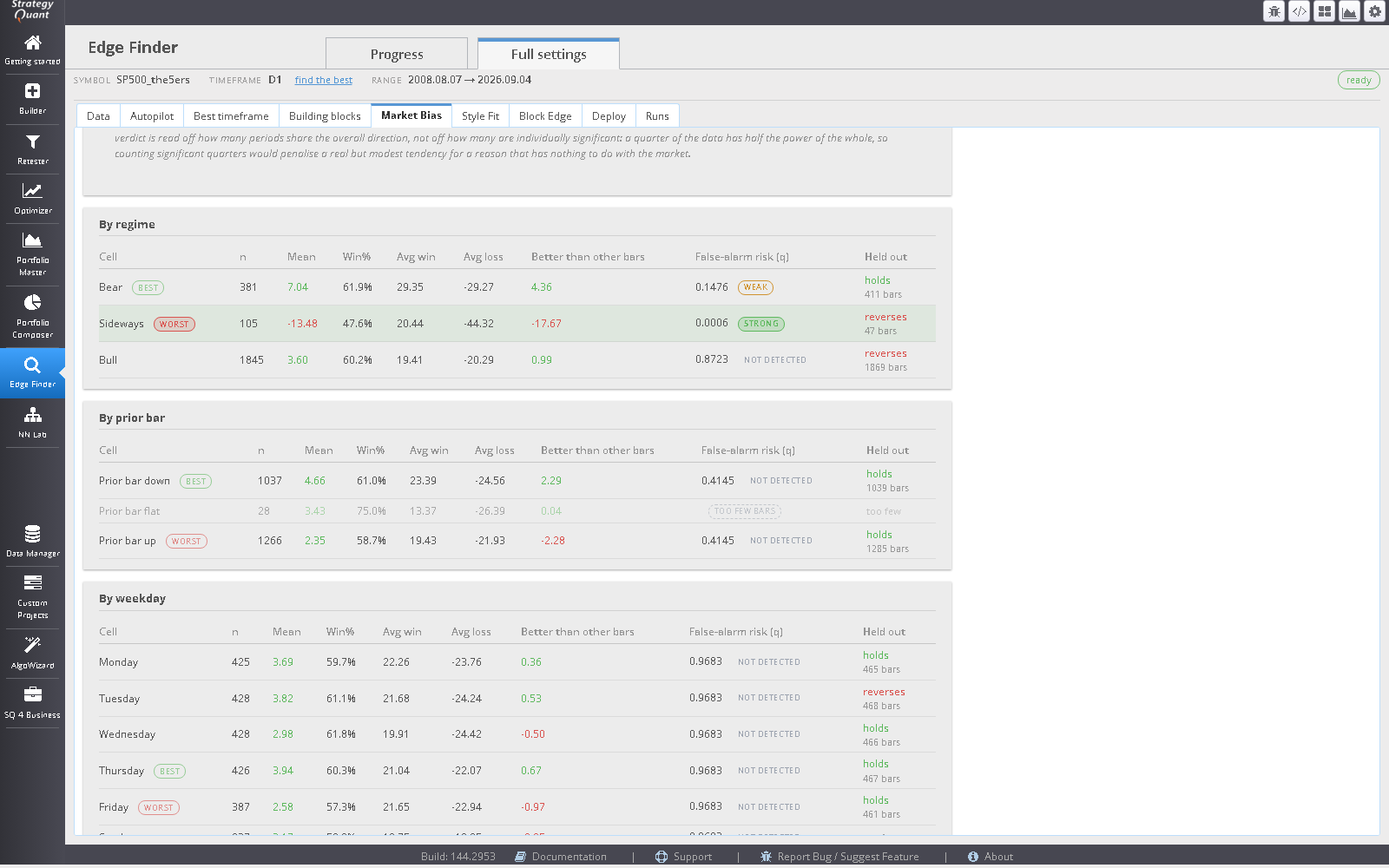Click the WORST badge in Friday row
The image size is (1389, 868).
159,808
